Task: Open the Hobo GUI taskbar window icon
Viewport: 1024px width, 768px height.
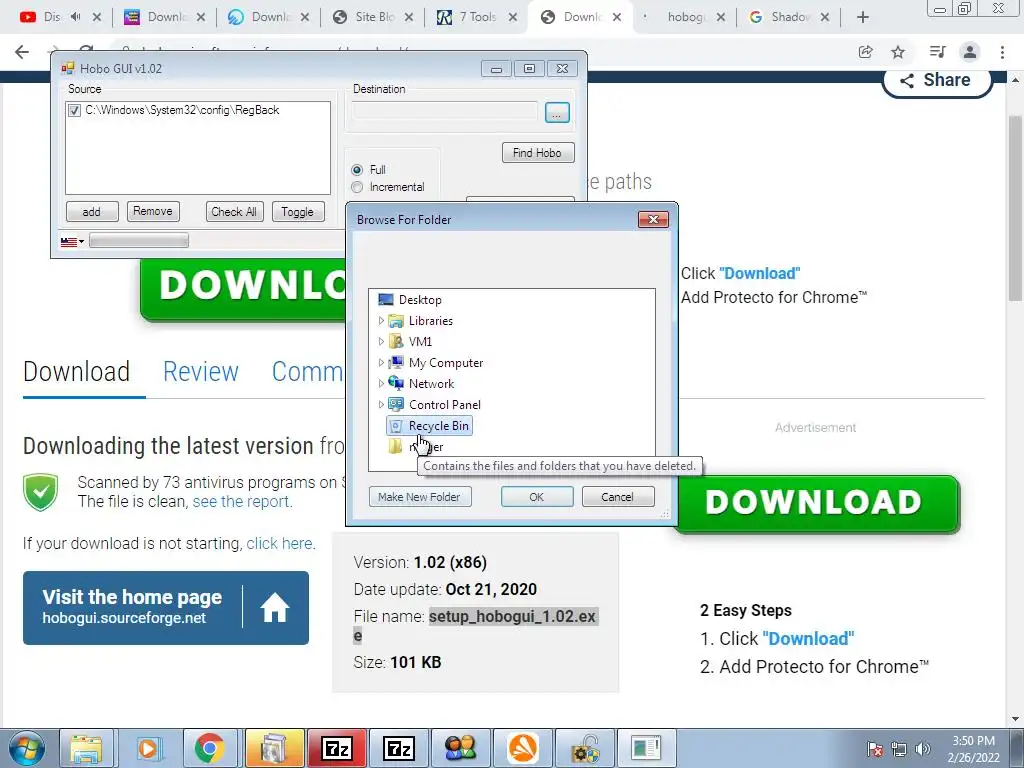Action: coord(647,748)
